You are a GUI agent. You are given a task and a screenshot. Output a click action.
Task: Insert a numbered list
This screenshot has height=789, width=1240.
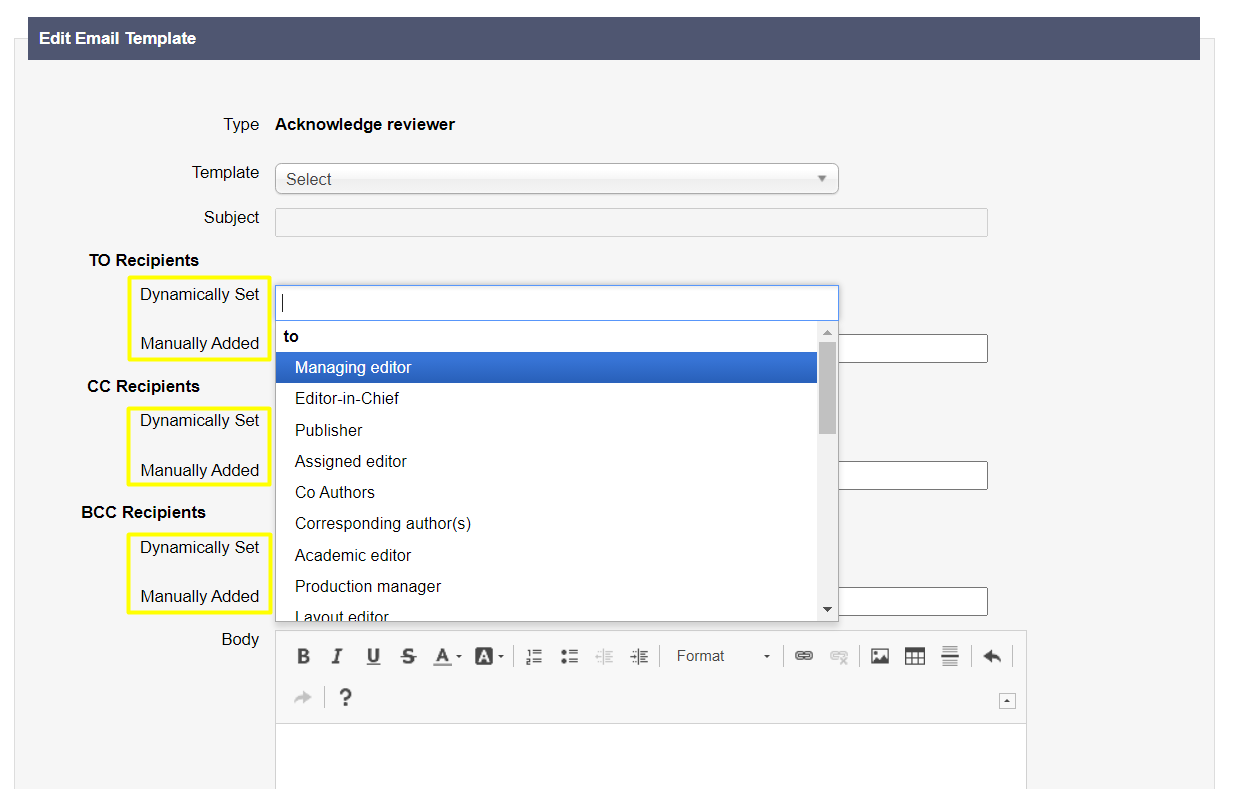(x=534, y=657)
